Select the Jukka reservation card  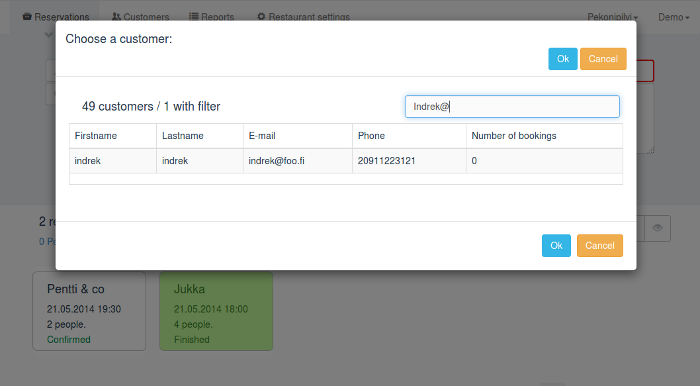pyautogui.click(x=216, y=311)
